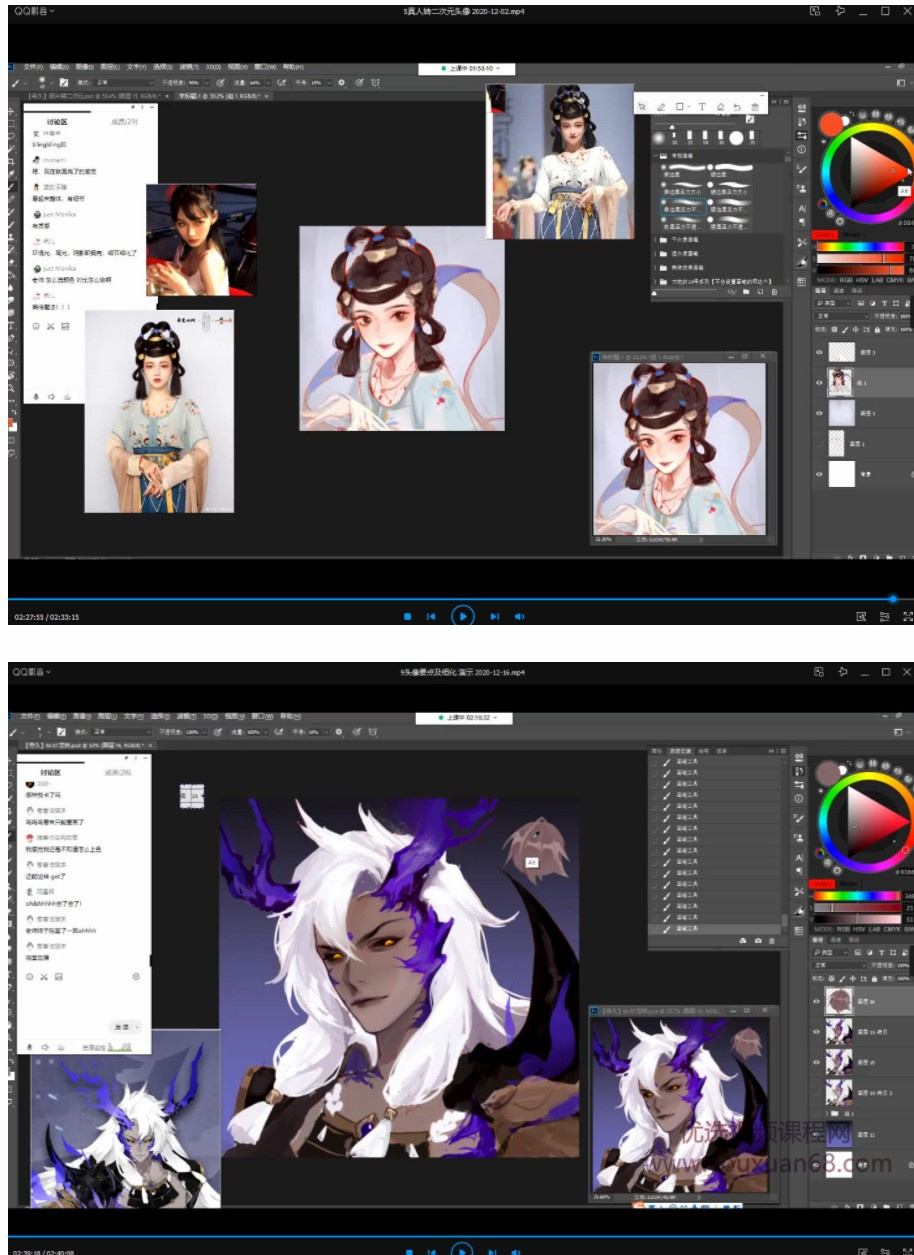914x1255 pixels.
Task: Skip to next track in 2020-12-02 player
Action: [x=494, y=617]
